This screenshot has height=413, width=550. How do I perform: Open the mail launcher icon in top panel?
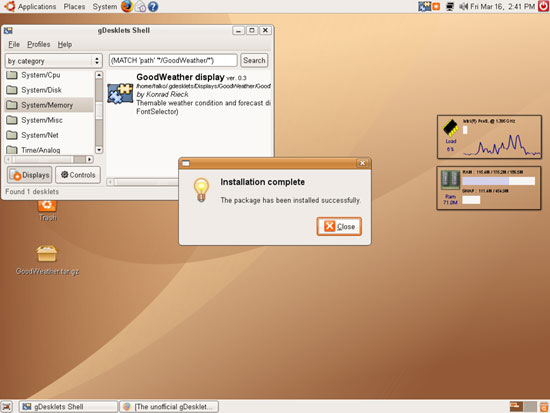click(x=140, y=6)
